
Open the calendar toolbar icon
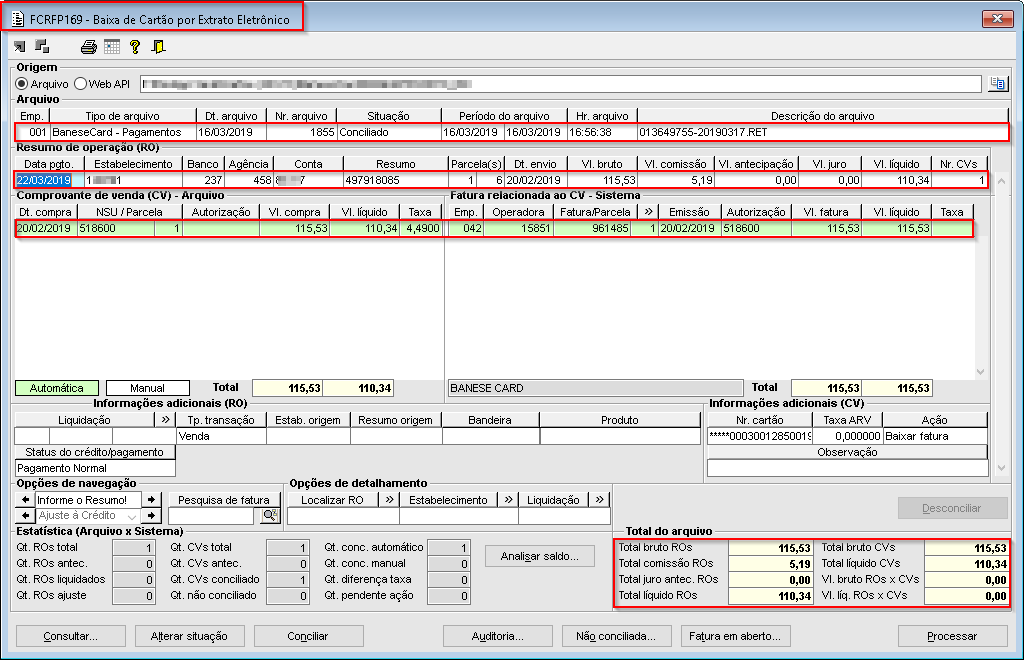[112, 47]
